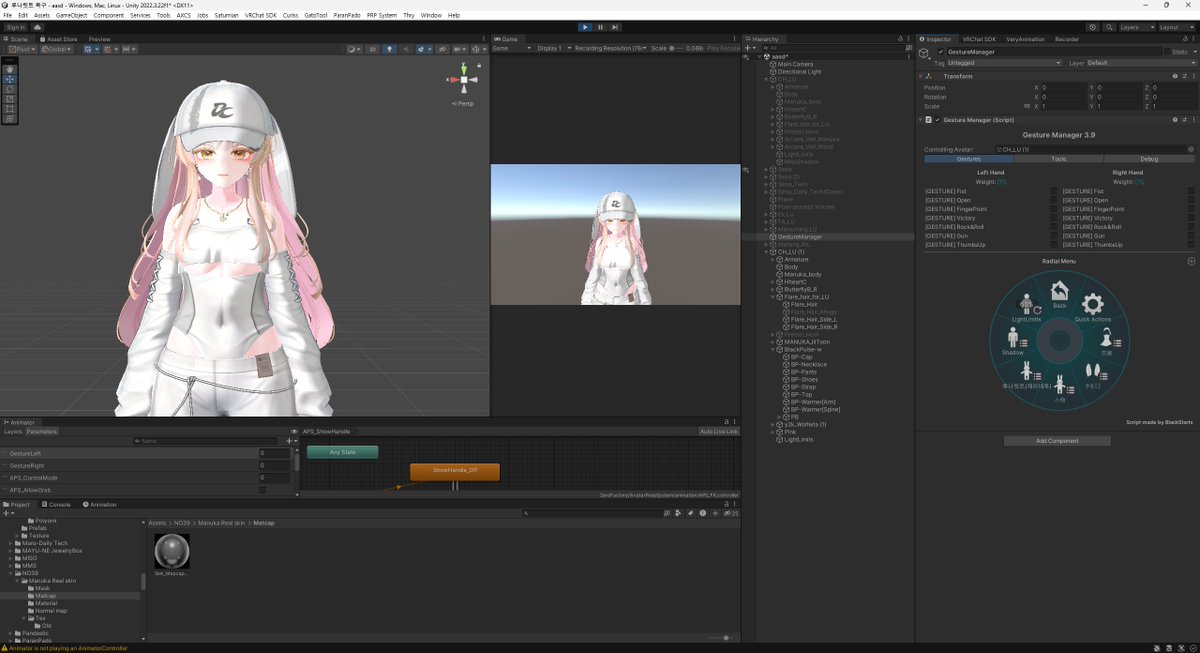Select Main Camera in the Hierarchy
Screen dimensions: 1200x653
pyautogui.click(x=795, y=64)
